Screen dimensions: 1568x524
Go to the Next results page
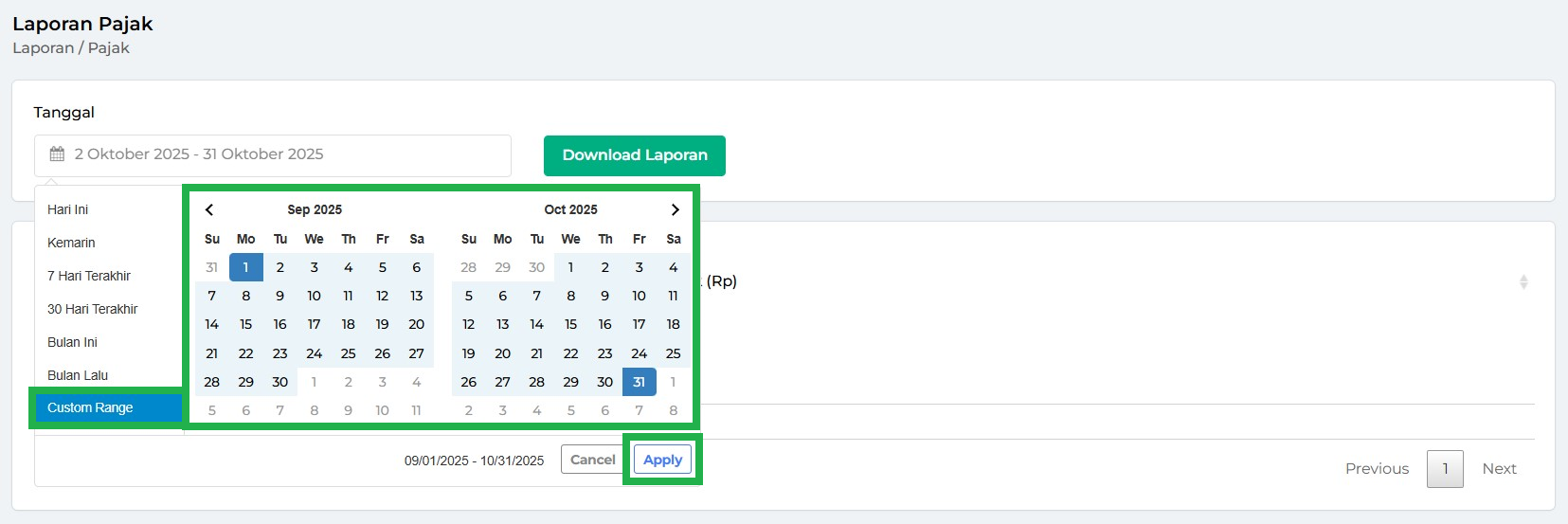tap(1499, 469)
